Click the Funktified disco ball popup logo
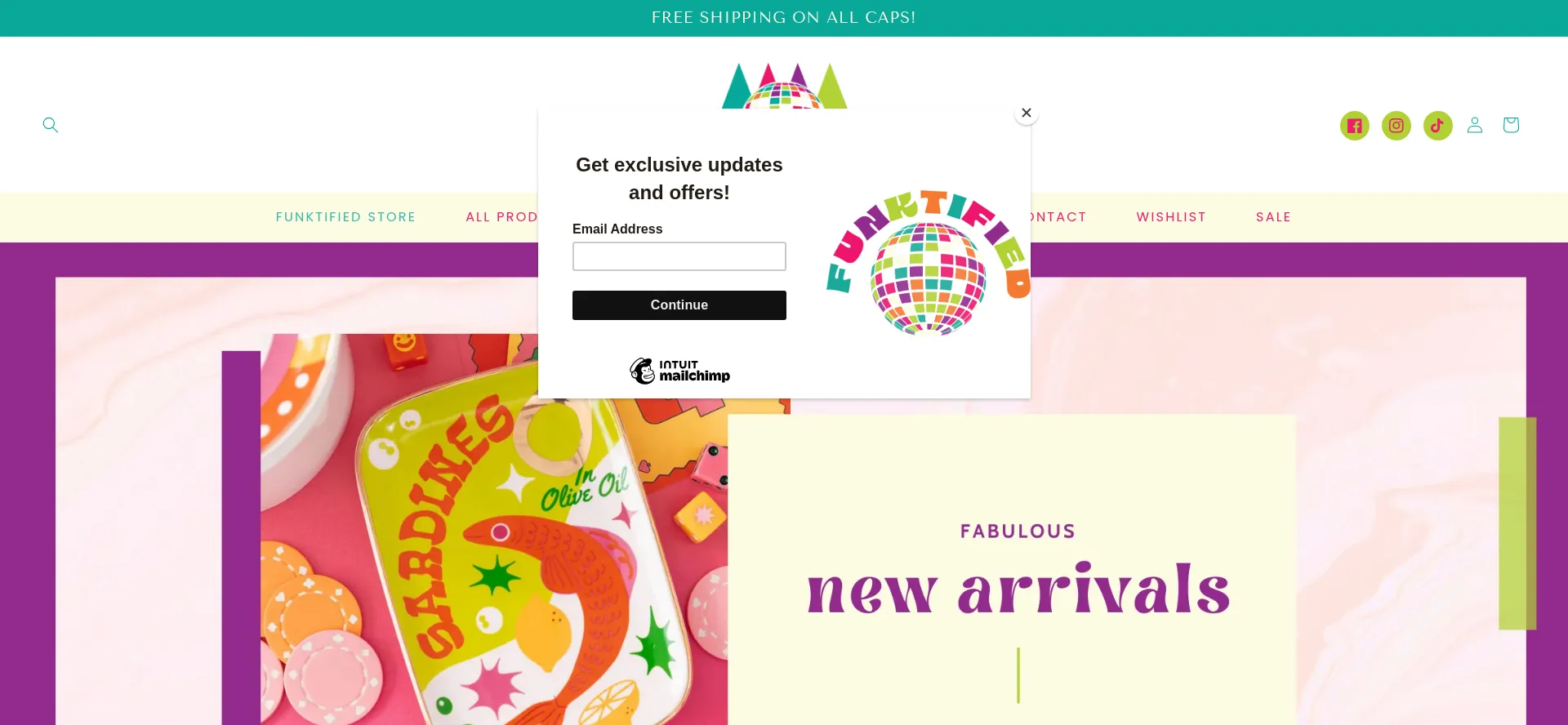Screen dimensions: 1568x725 coord(928,263)
